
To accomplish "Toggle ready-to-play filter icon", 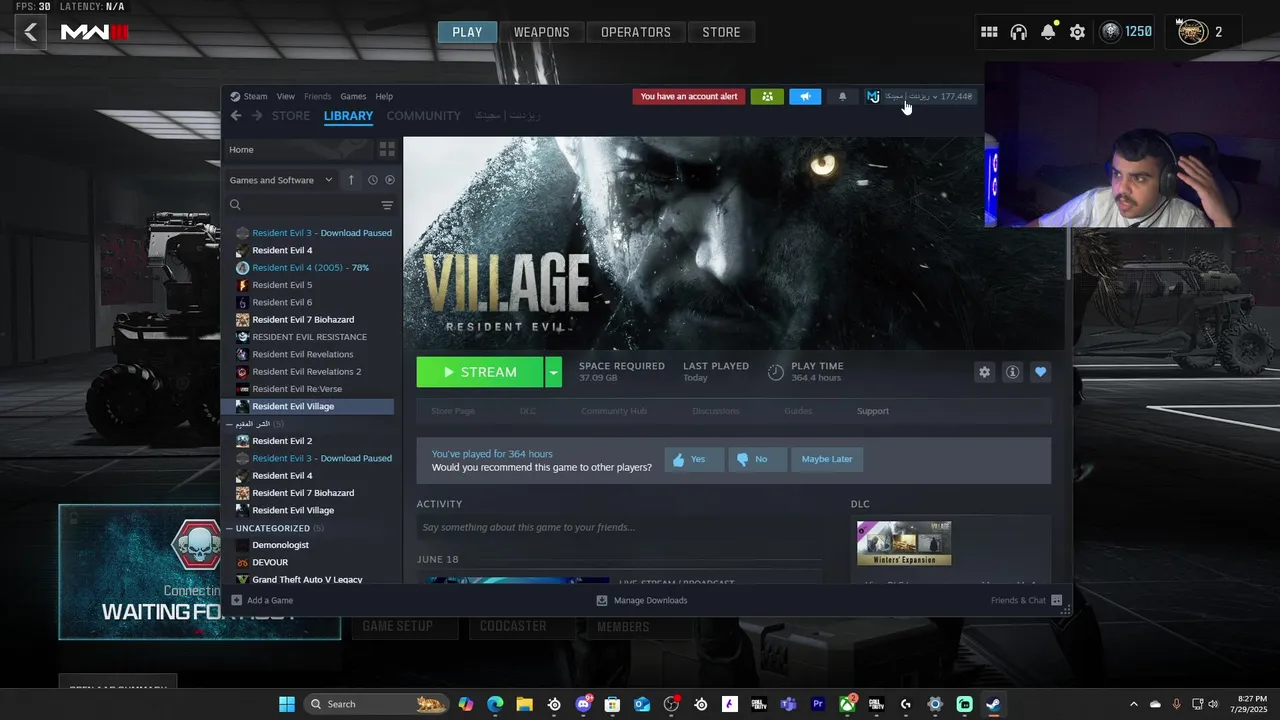I will (390, 180).
